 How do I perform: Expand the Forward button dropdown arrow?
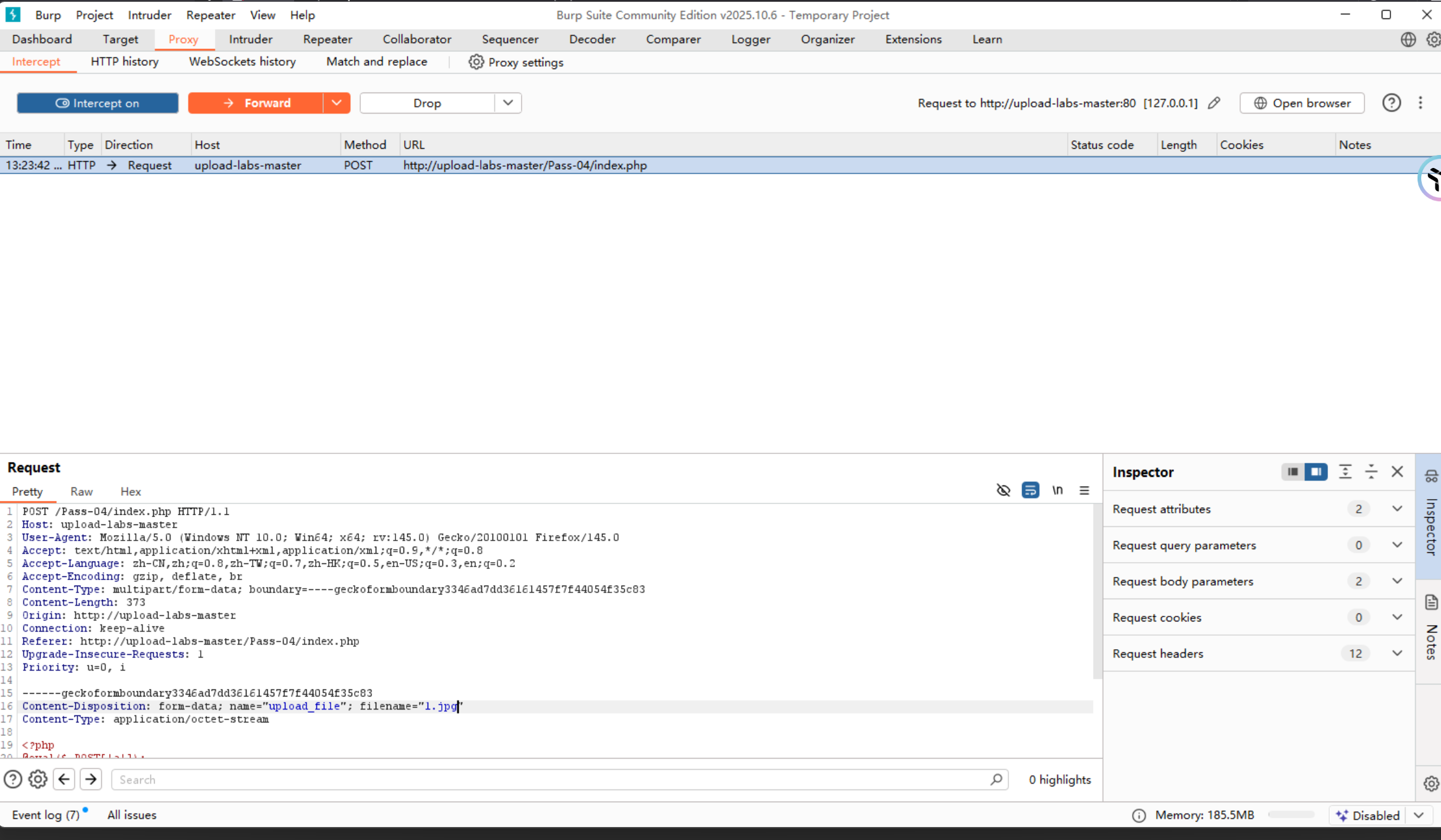[x=337, y=103]
